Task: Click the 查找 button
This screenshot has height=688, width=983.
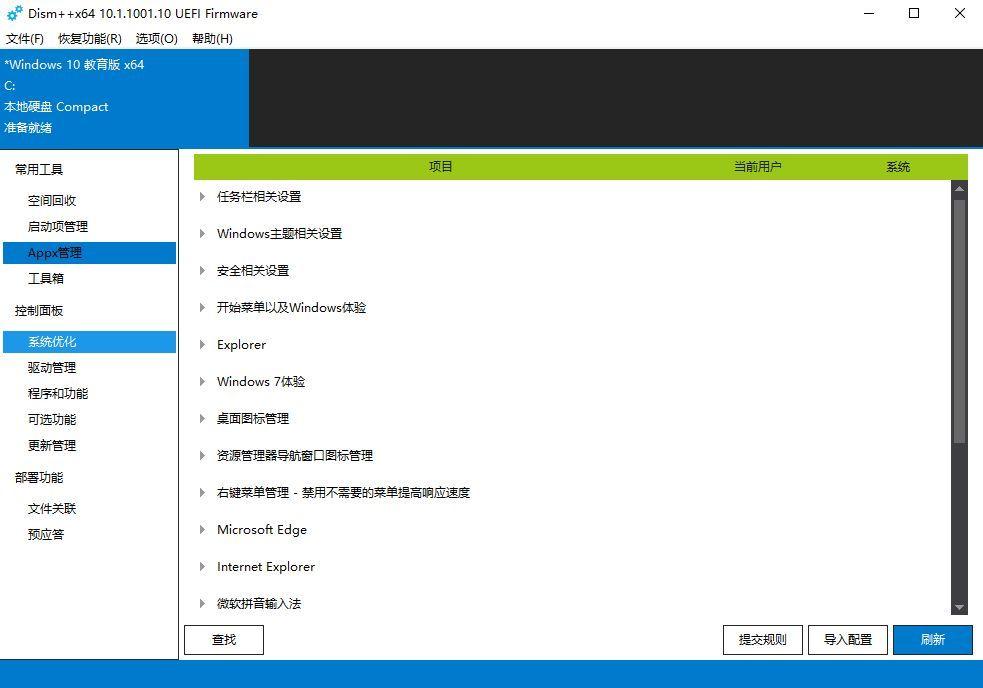Action: click(223, 639)
